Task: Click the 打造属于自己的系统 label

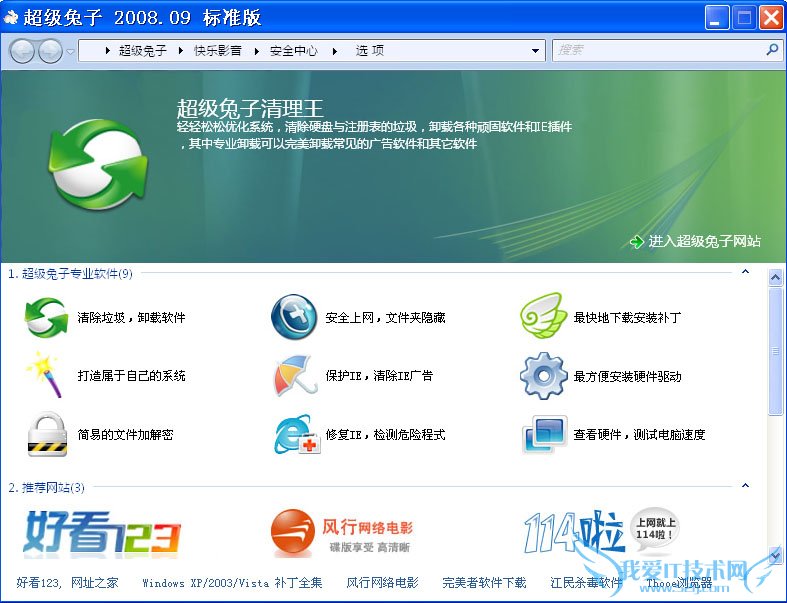Action: click(x=132, y=376)
